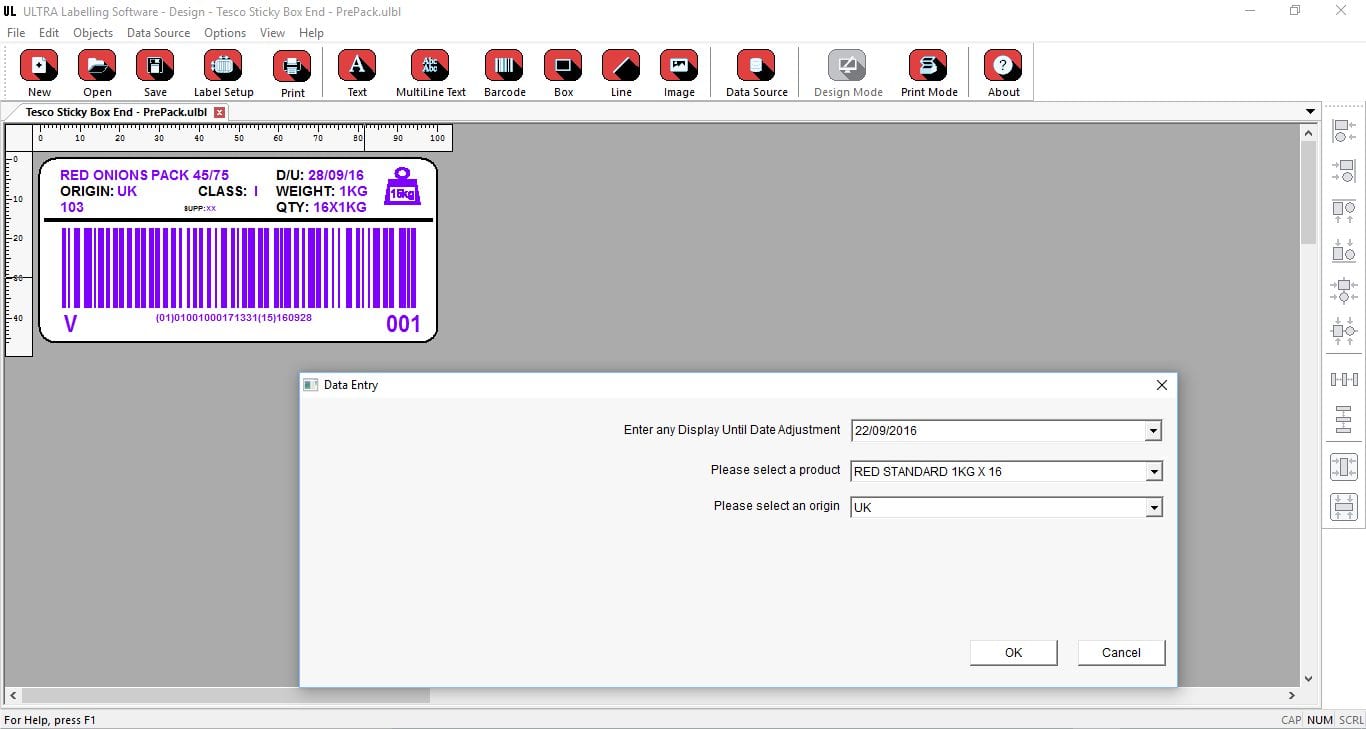Screen dimensions: 1366x729
Task: Click the horizontal scrollbar right arrow
Action: click(1292, 695)
